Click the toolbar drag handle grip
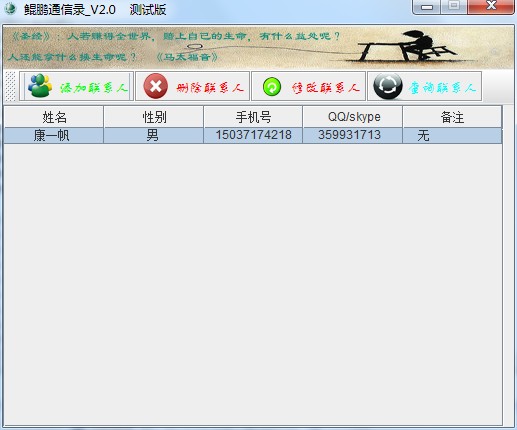 tap(11, 86)
